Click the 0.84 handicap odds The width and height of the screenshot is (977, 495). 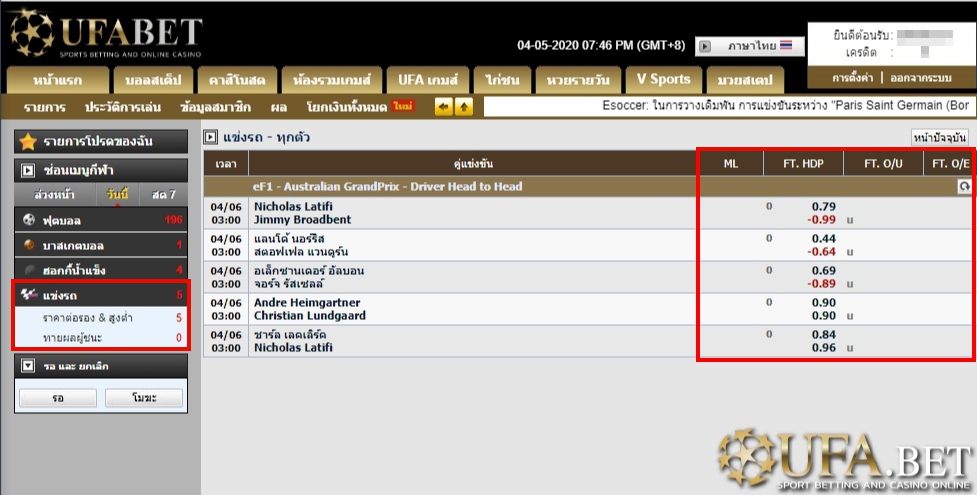824,335
